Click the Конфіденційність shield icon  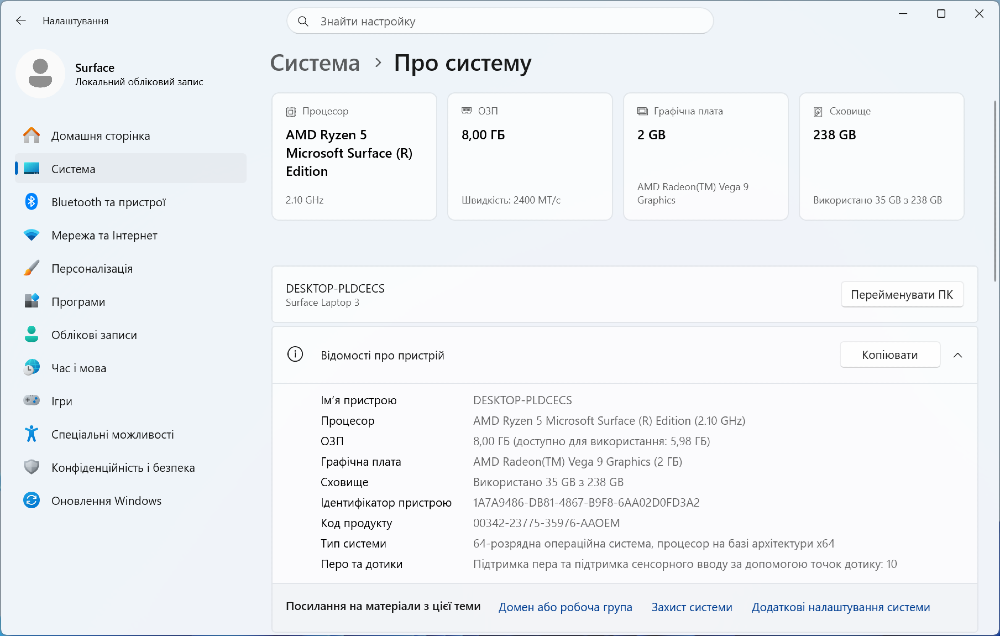pos(31,467)
